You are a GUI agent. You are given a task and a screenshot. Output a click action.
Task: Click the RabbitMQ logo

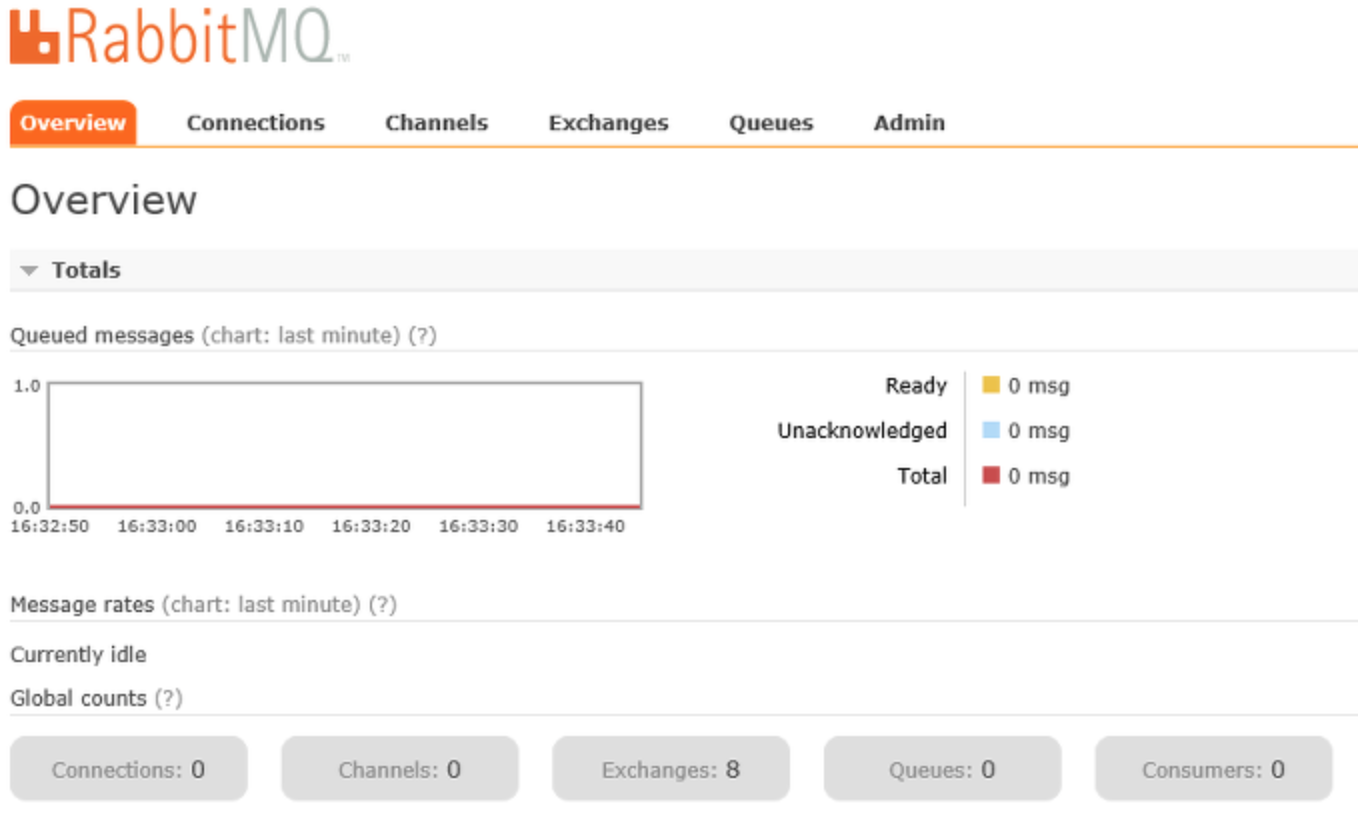[180, 38]
